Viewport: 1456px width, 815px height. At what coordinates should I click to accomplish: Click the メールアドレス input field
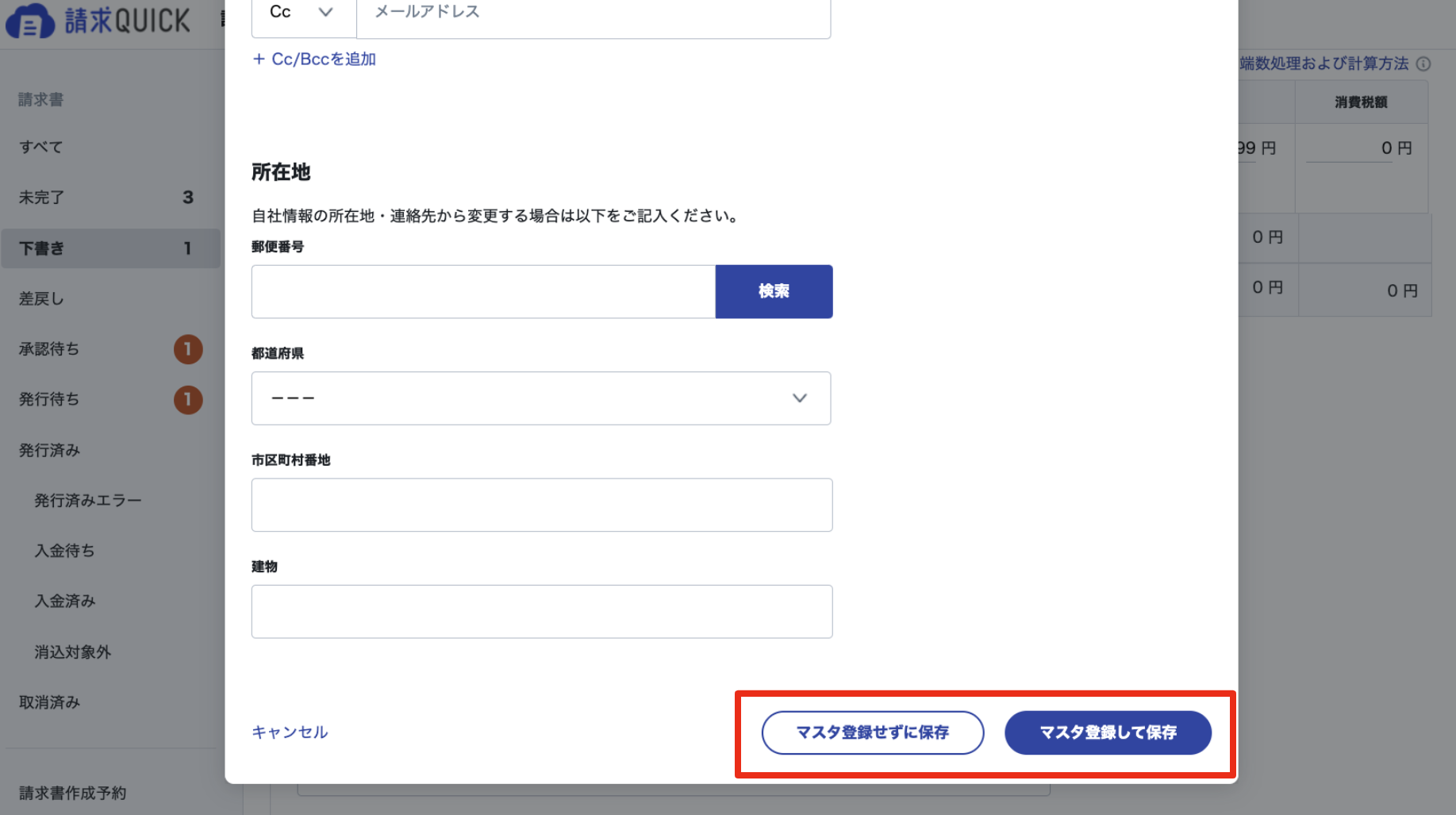tap(594, 13)
